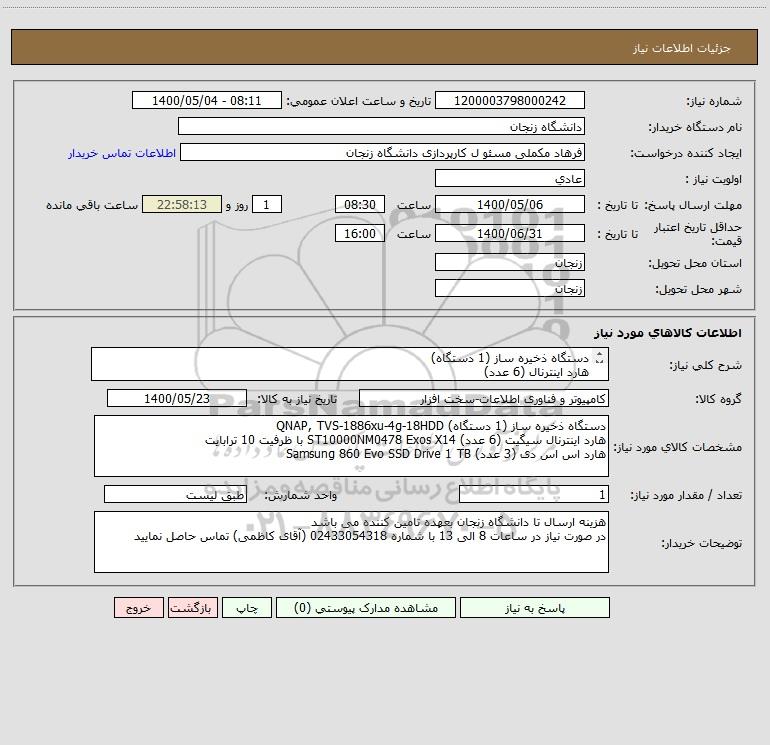
Task: Click the remaining days field showing 1
Action: (267, 204)
